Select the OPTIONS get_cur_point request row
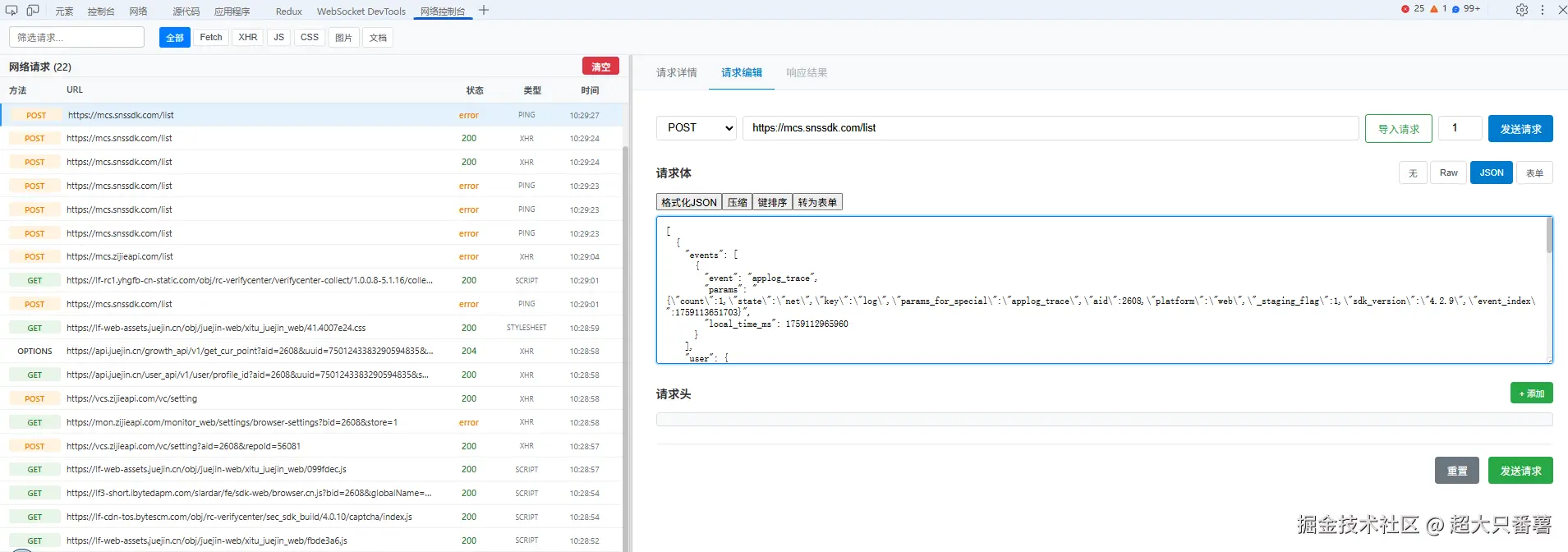Image resolution: width=1568 pixels, height=552 pixels. tap(311, 351)
